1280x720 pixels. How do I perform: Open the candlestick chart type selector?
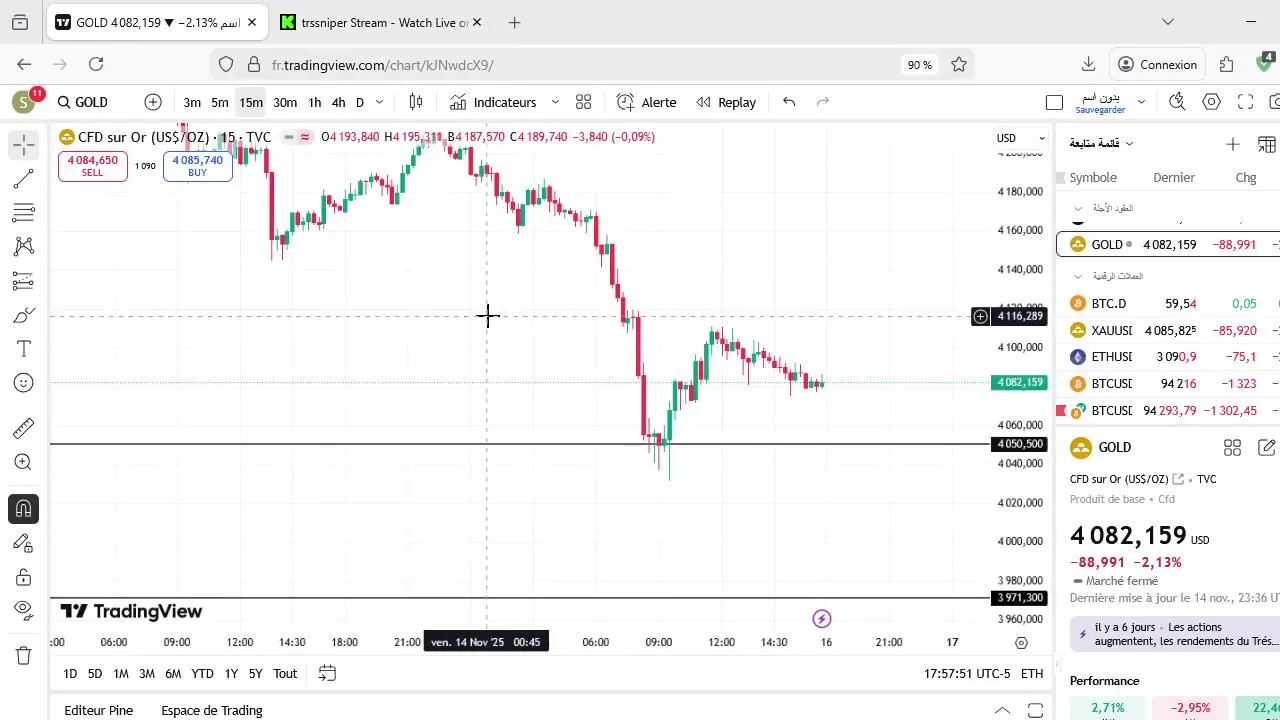(416, 102)
